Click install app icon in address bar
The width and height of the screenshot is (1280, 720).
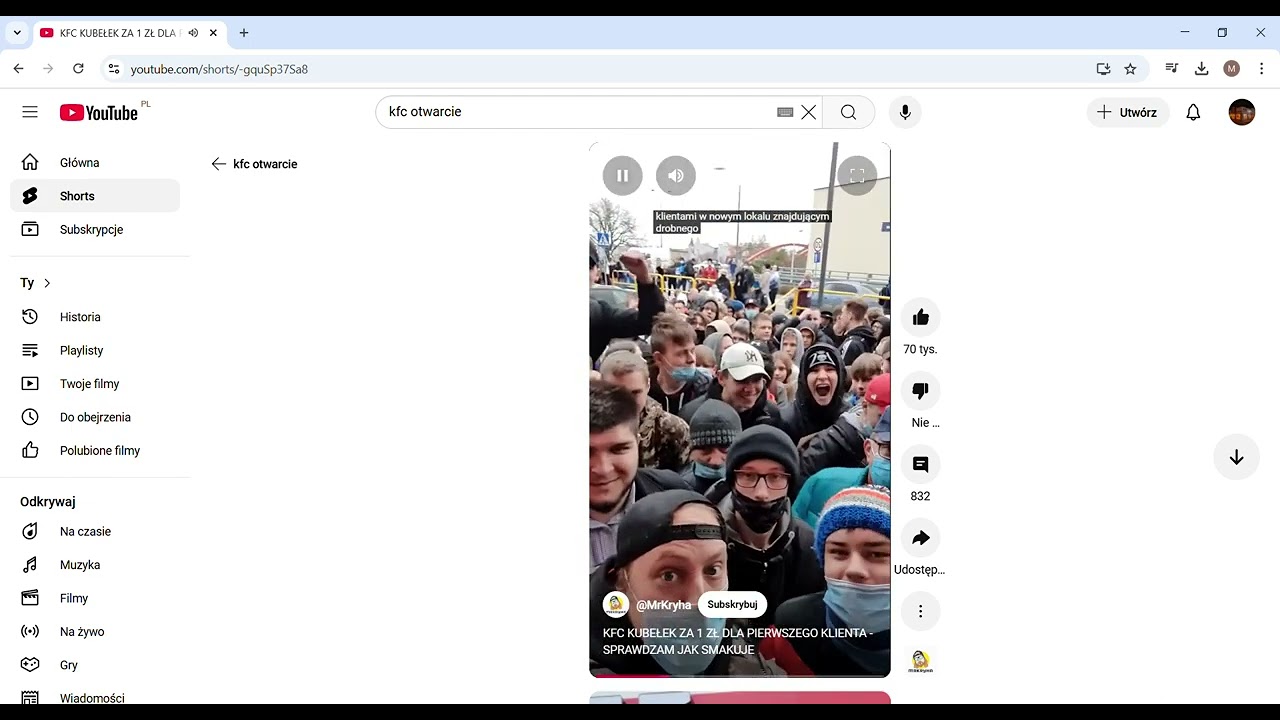click(1103, 69)
